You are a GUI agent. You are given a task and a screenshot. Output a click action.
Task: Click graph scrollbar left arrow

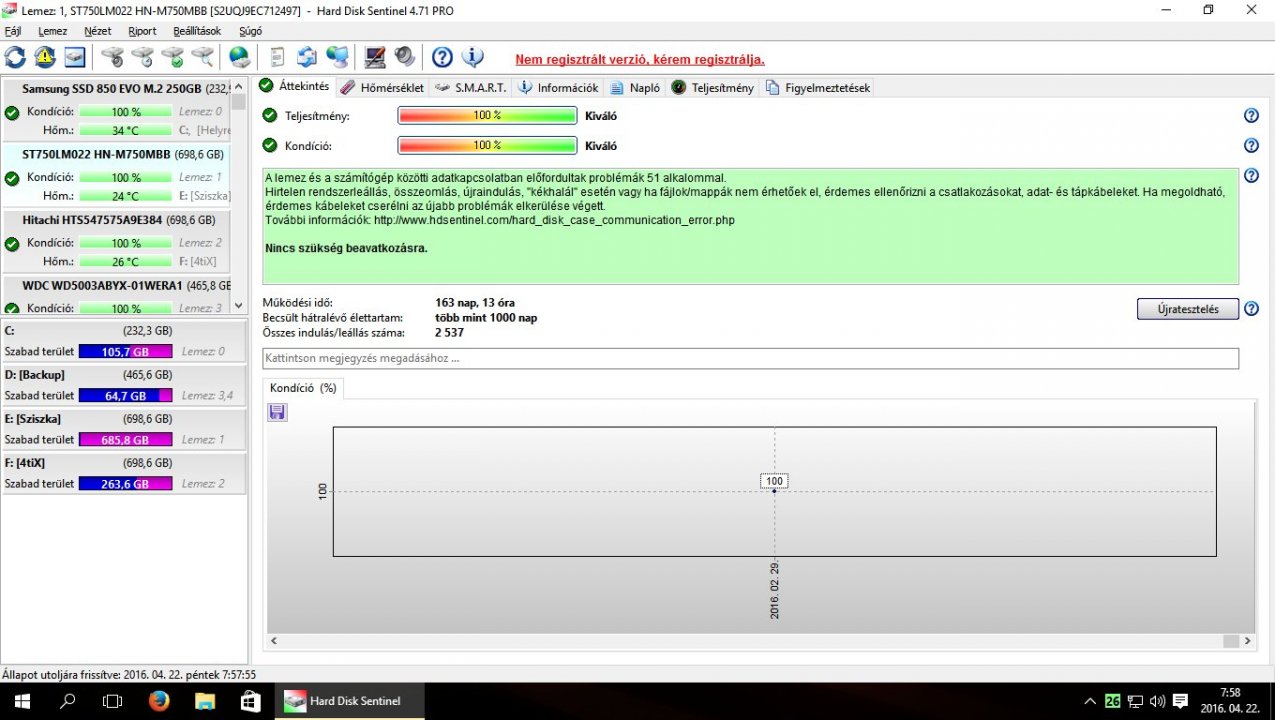tap(276, 640)
